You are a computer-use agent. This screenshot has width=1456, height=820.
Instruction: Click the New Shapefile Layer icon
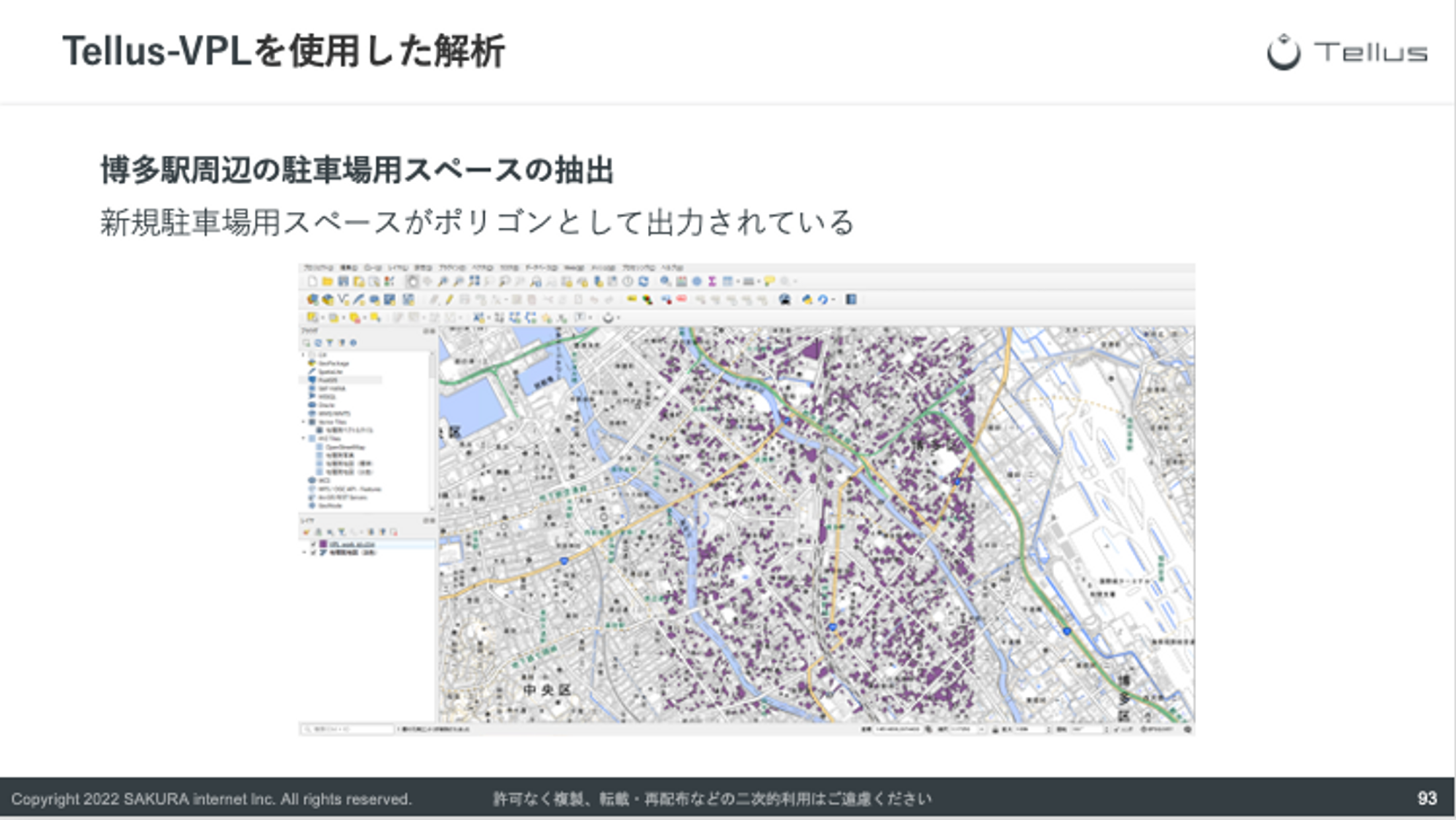click(343, 299)
